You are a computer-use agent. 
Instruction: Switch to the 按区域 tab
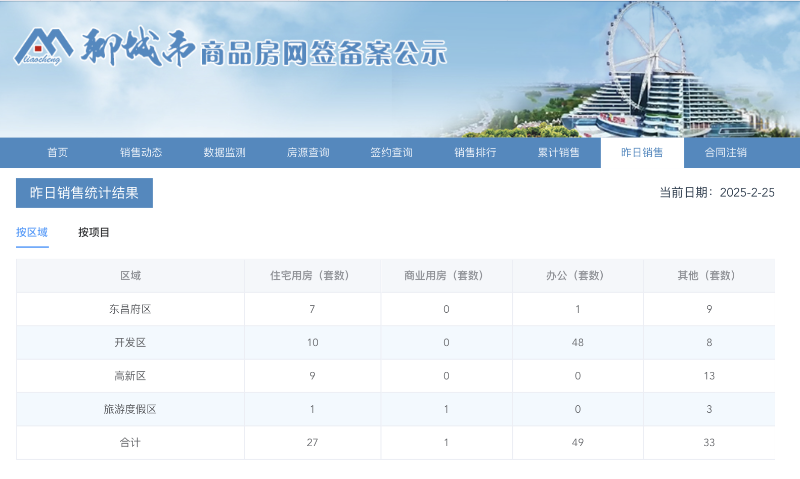point(32,233)
